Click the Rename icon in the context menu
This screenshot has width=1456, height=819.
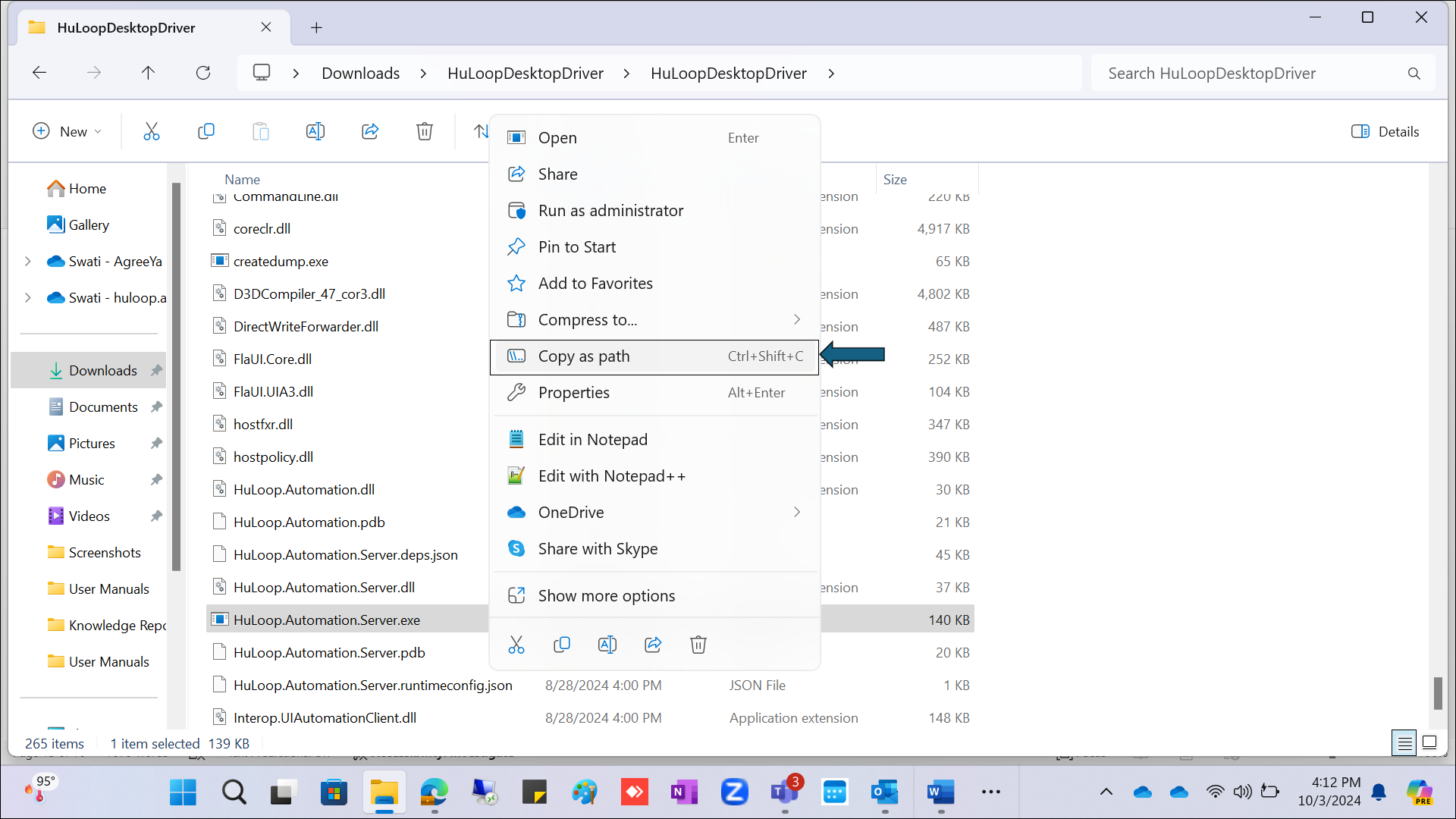coord(607,645)
